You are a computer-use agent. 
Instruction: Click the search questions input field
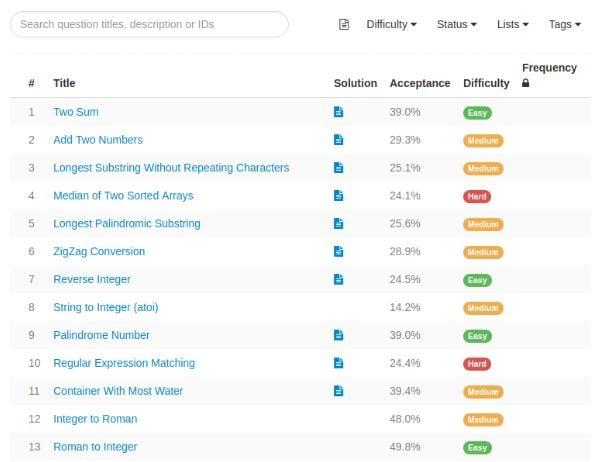(x=149, y=24)
